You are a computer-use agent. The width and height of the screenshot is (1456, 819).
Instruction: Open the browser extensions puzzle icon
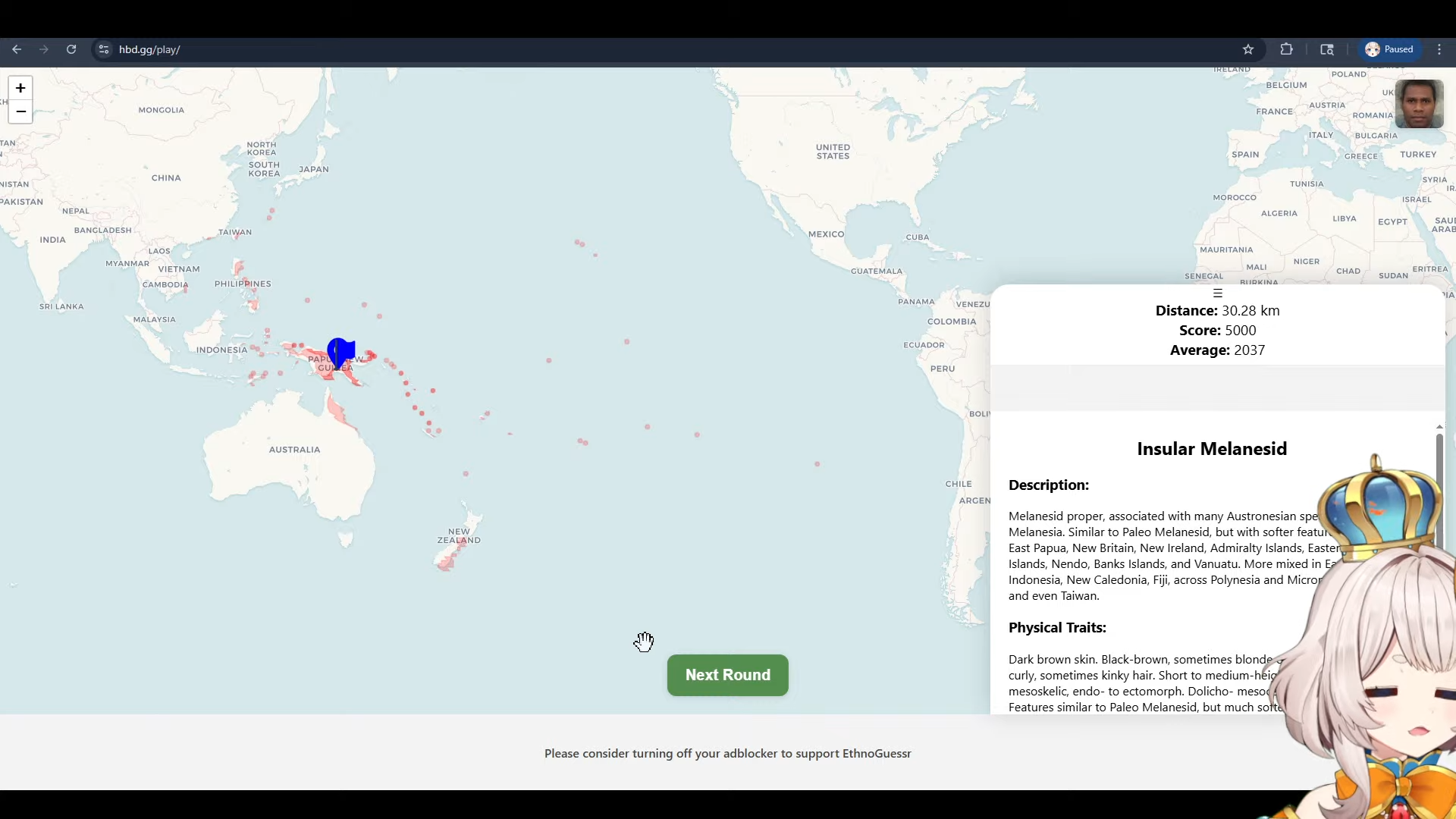point(1286,49)
